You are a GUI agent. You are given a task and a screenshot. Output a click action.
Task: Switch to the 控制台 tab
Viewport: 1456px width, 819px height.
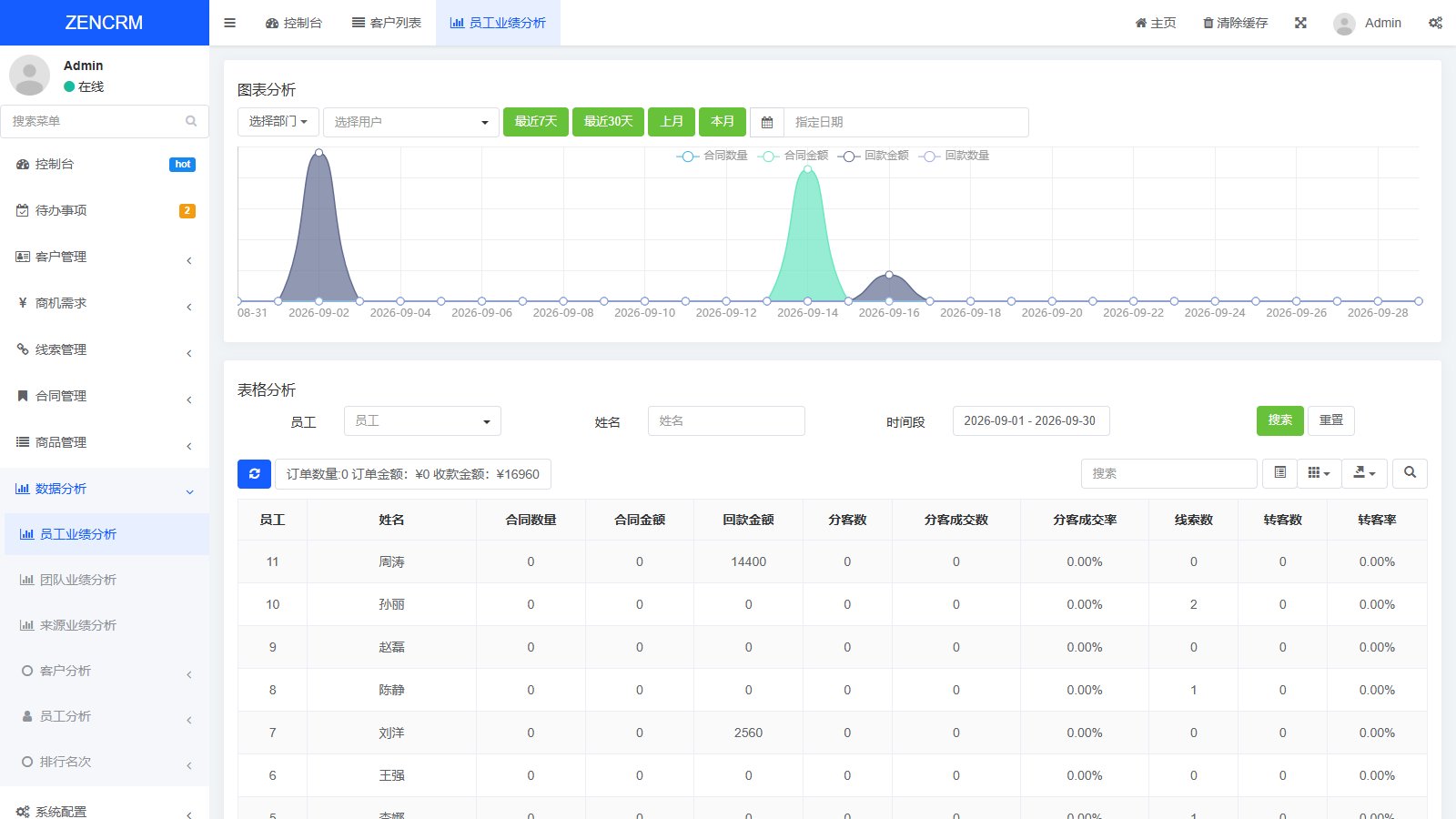294,23
